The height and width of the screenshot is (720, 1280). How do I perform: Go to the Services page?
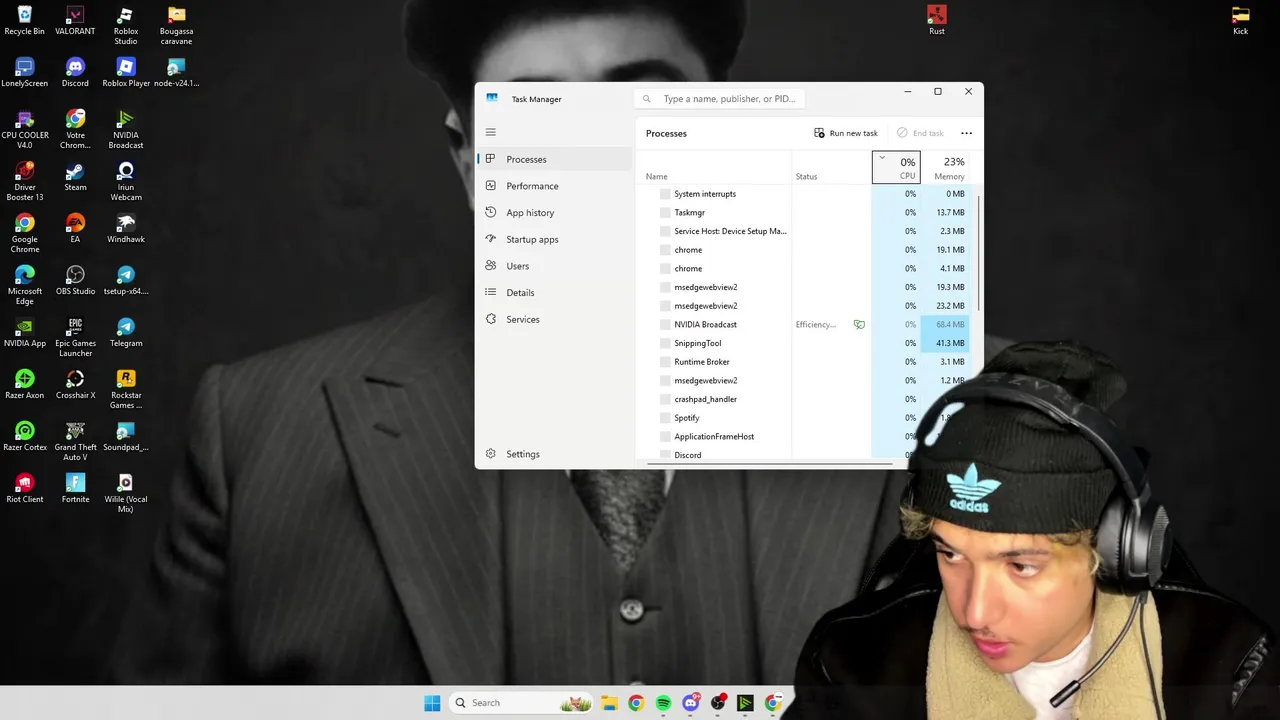click(x=555, y=320)
